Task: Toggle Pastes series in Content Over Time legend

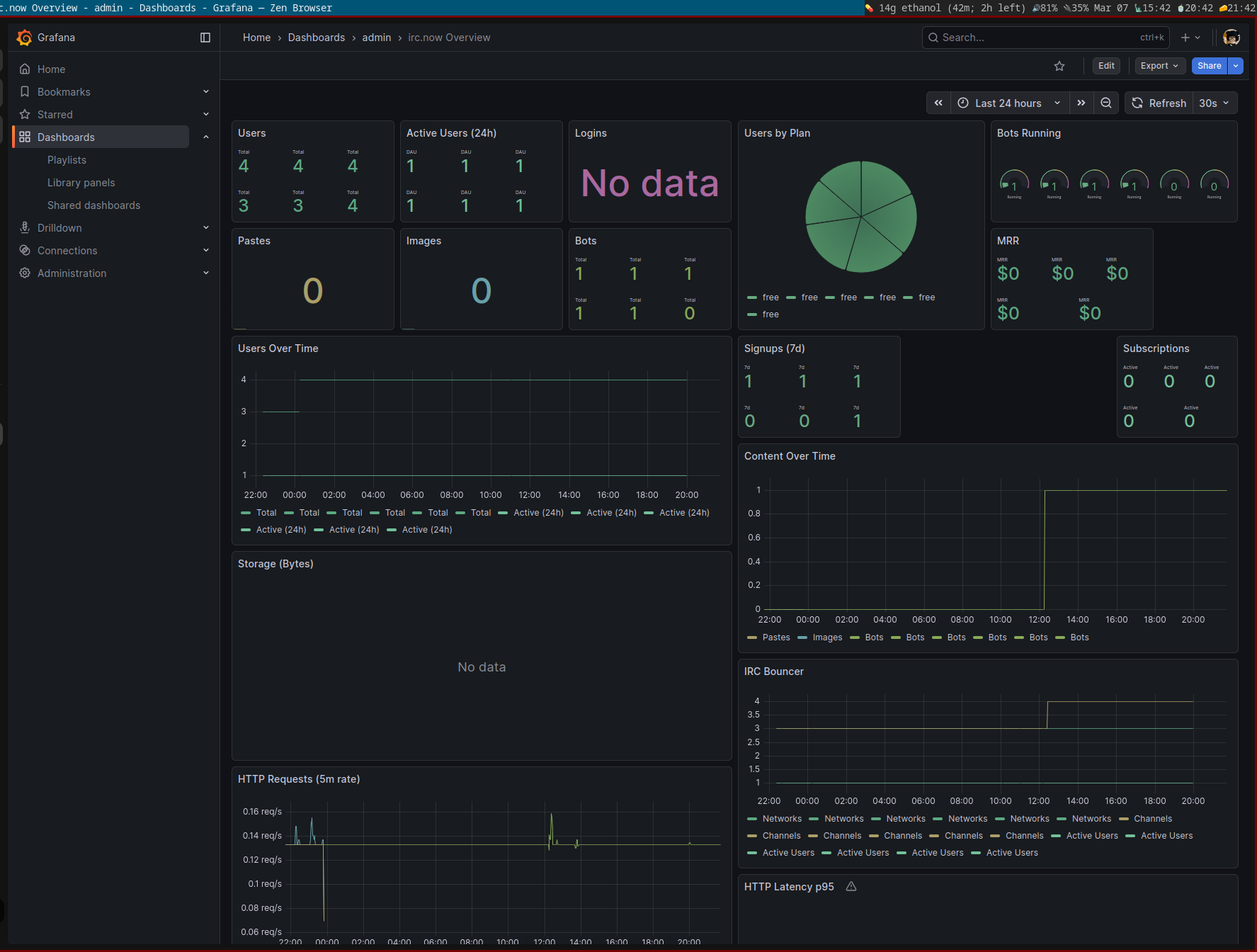Action: point(775,637)
